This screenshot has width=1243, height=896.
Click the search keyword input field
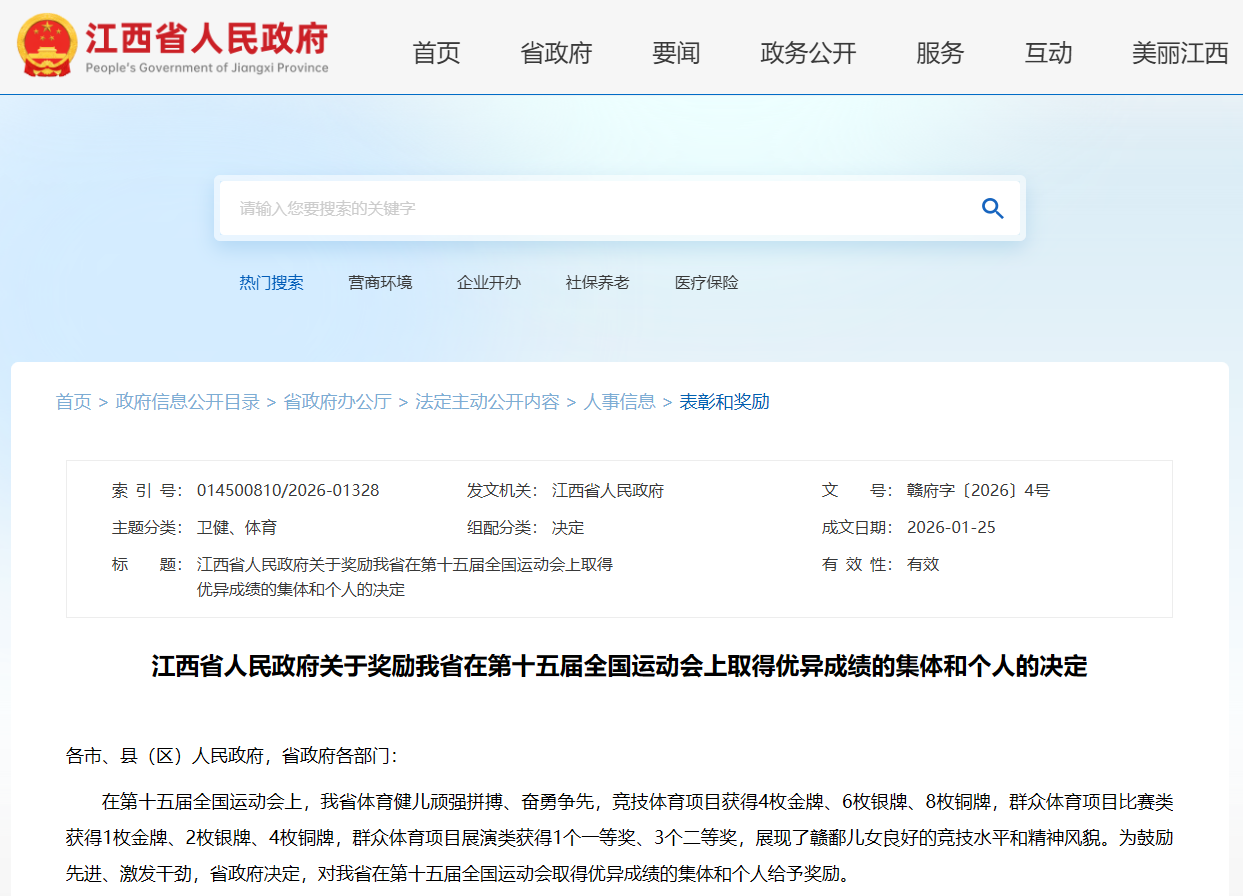click(x=600, y=208)
